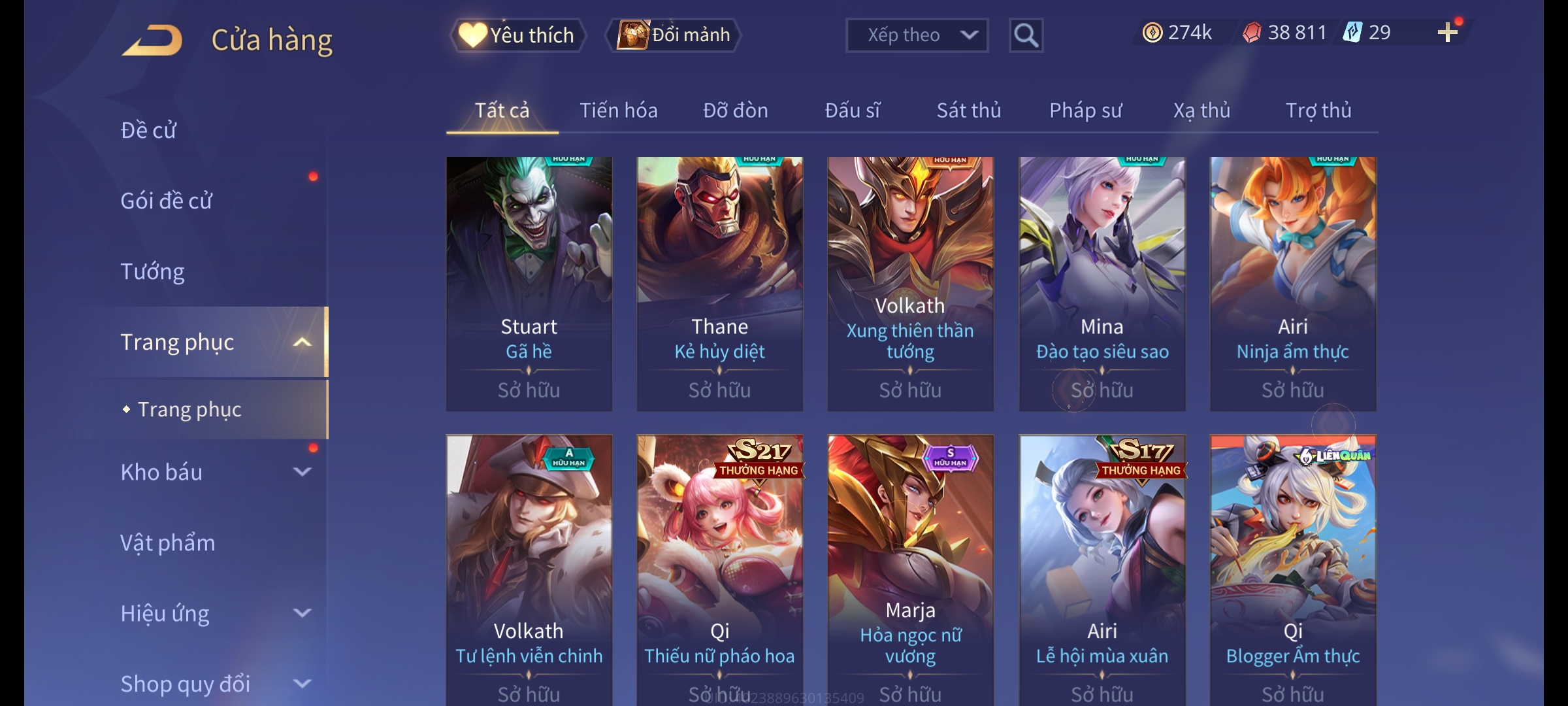Select the Pháp sư tab
Screen dimensions: 1568x706
1086,110
